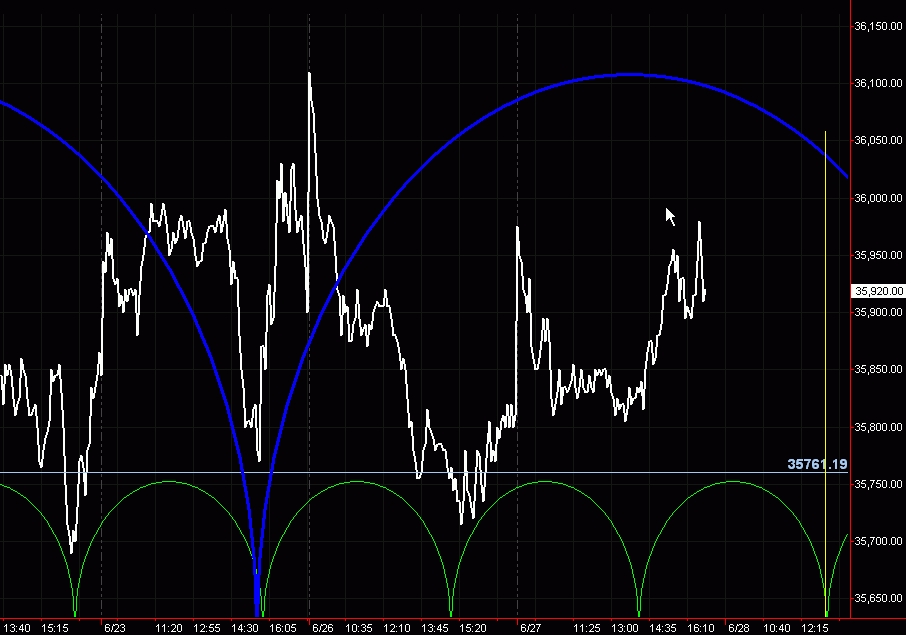
Task: Click the 35,950.00 price axis label
Action: click(x=878, y=255)
